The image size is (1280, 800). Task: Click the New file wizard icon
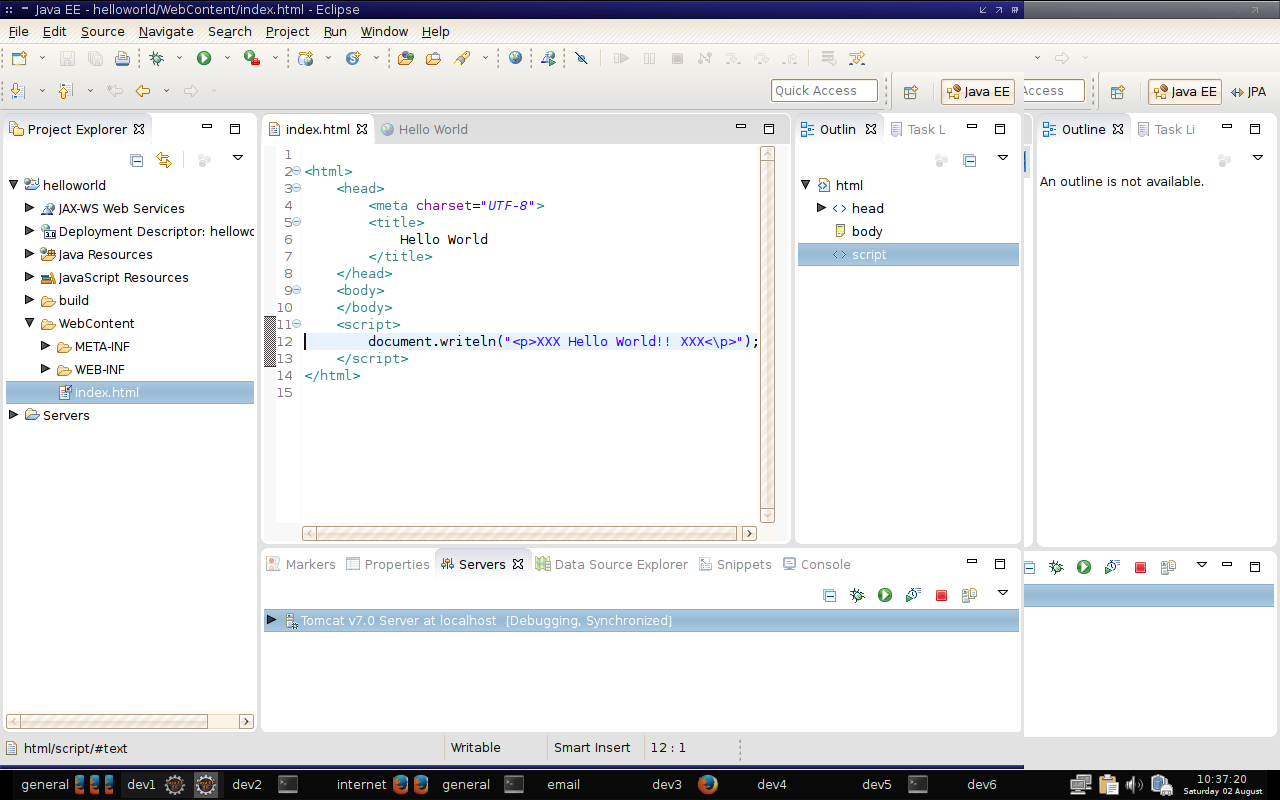point(19,58)
